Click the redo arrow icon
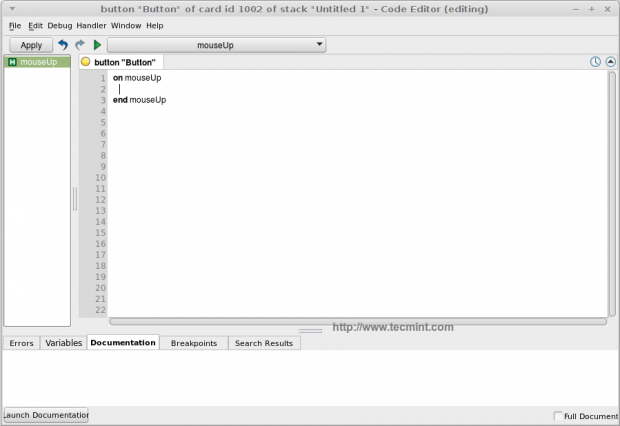 (x=80, y=45)
